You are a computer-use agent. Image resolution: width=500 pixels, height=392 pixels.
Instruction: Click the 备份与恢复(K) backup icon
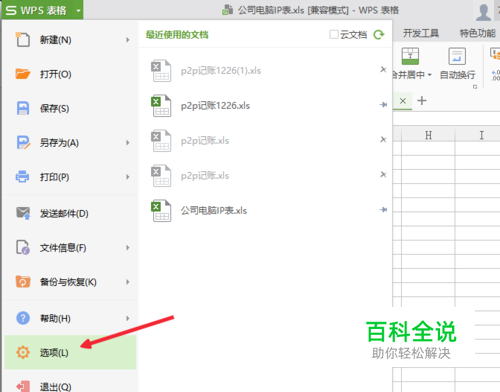click(23, 282)
